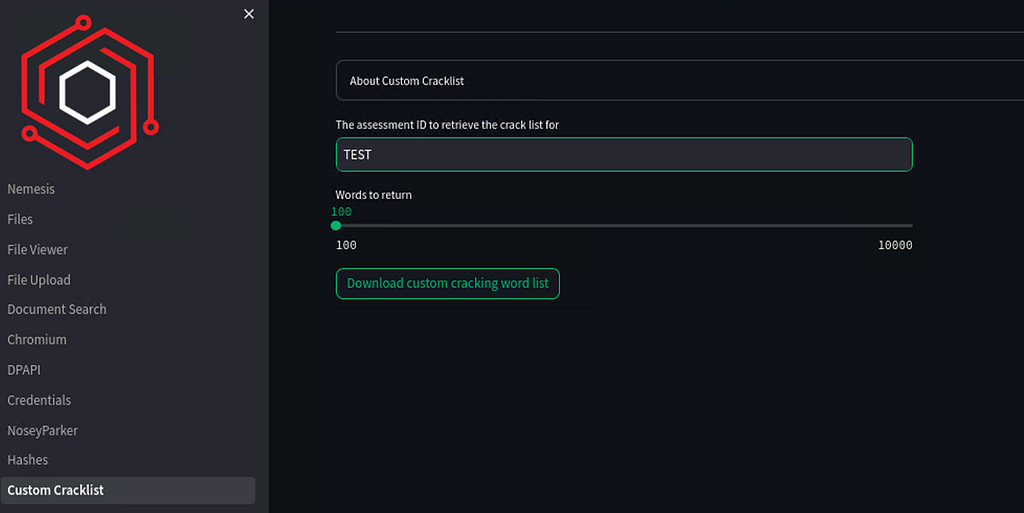Select Hashes in navigation list
Image resolution: width=1024 pixels, height=513 pixels.
[27, 460]
